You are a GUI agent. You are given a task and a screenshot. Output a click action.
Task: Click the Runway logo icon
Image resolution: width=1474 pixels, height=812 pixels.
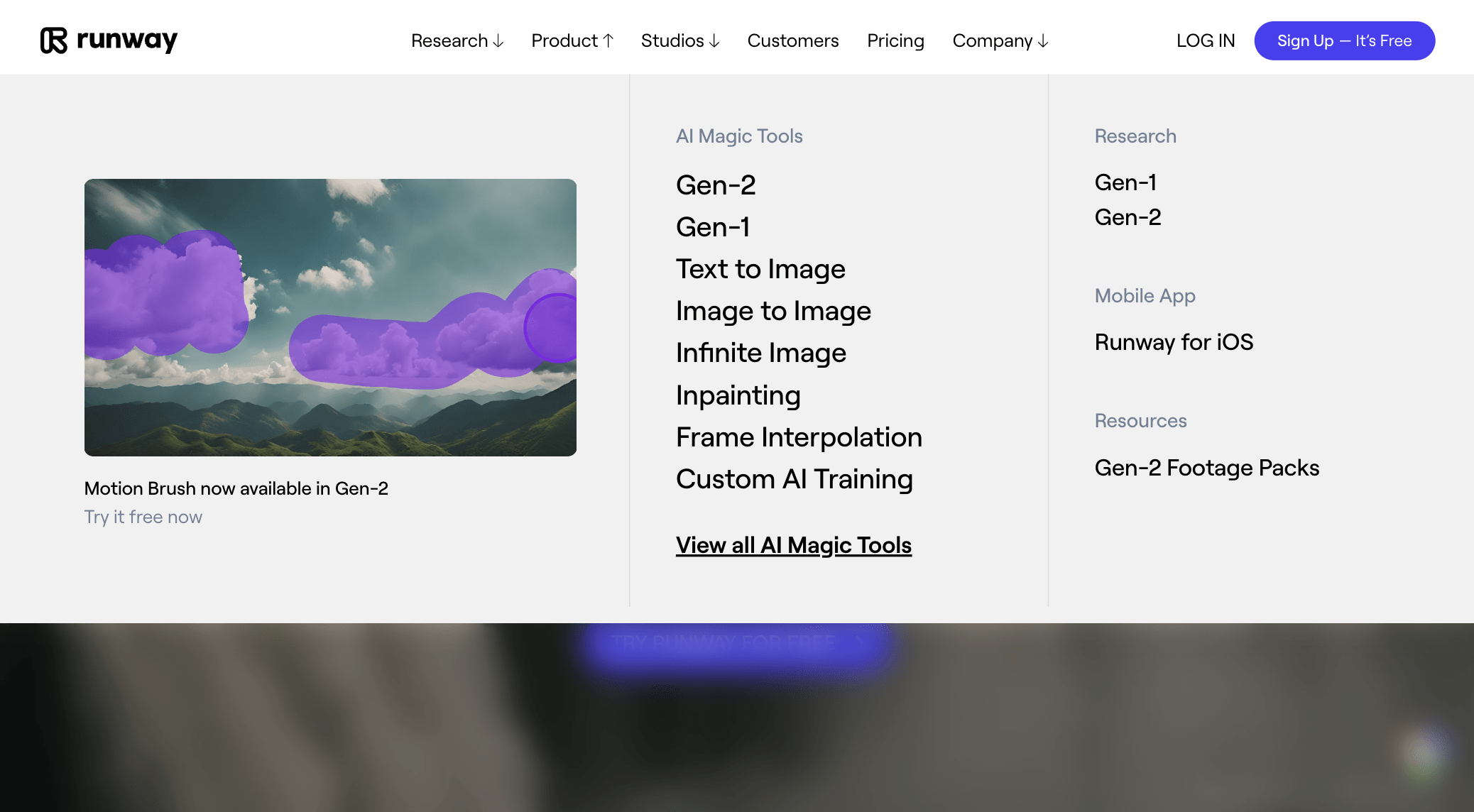coord(54,40)
